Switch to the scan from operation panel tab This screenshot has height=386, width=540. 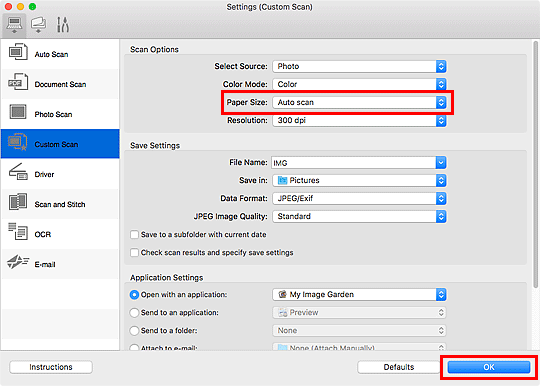click(x=38, y=25)
